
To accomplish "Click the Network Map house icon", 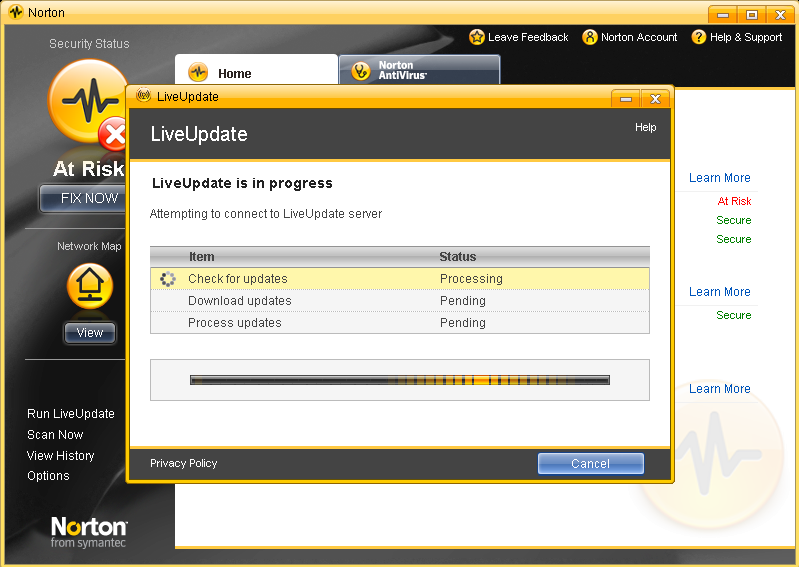I will tap(90, 286).
